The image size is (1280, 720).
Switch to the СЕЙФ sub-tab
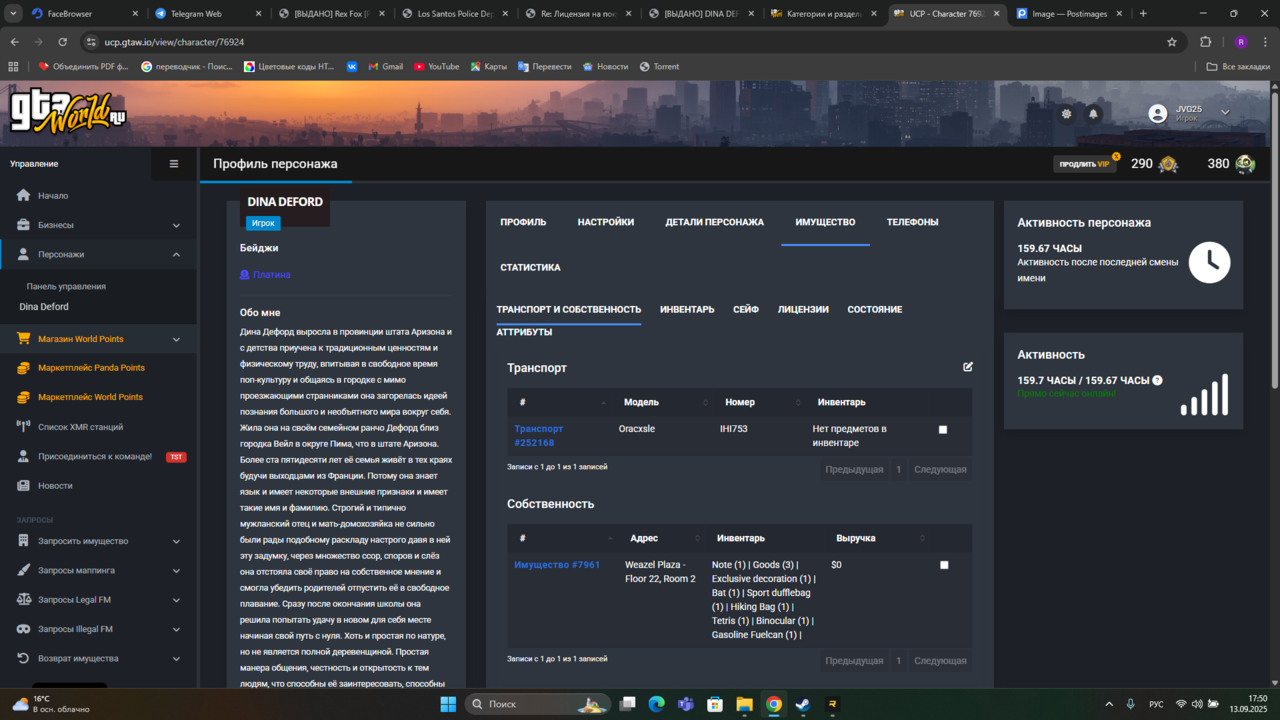pos(746,309)
